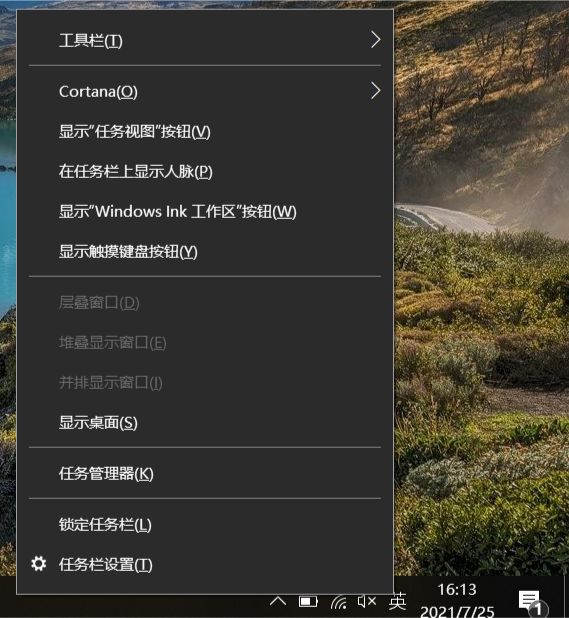
Task: Toggle 显示"任务视图"按钮 option
Action: (205, 132)
